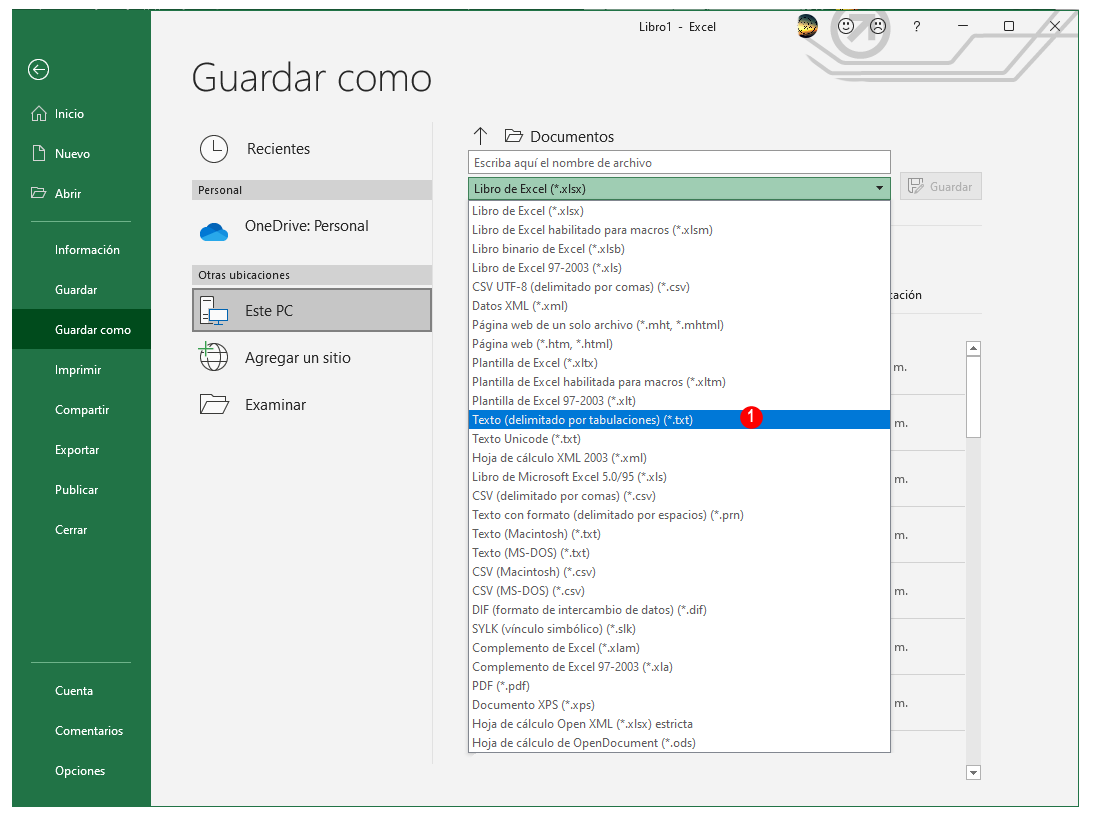Select the OneDrive cloud icon
Image resolution: width=1093 pixels, height=814 pixels.
coord(214,231)
